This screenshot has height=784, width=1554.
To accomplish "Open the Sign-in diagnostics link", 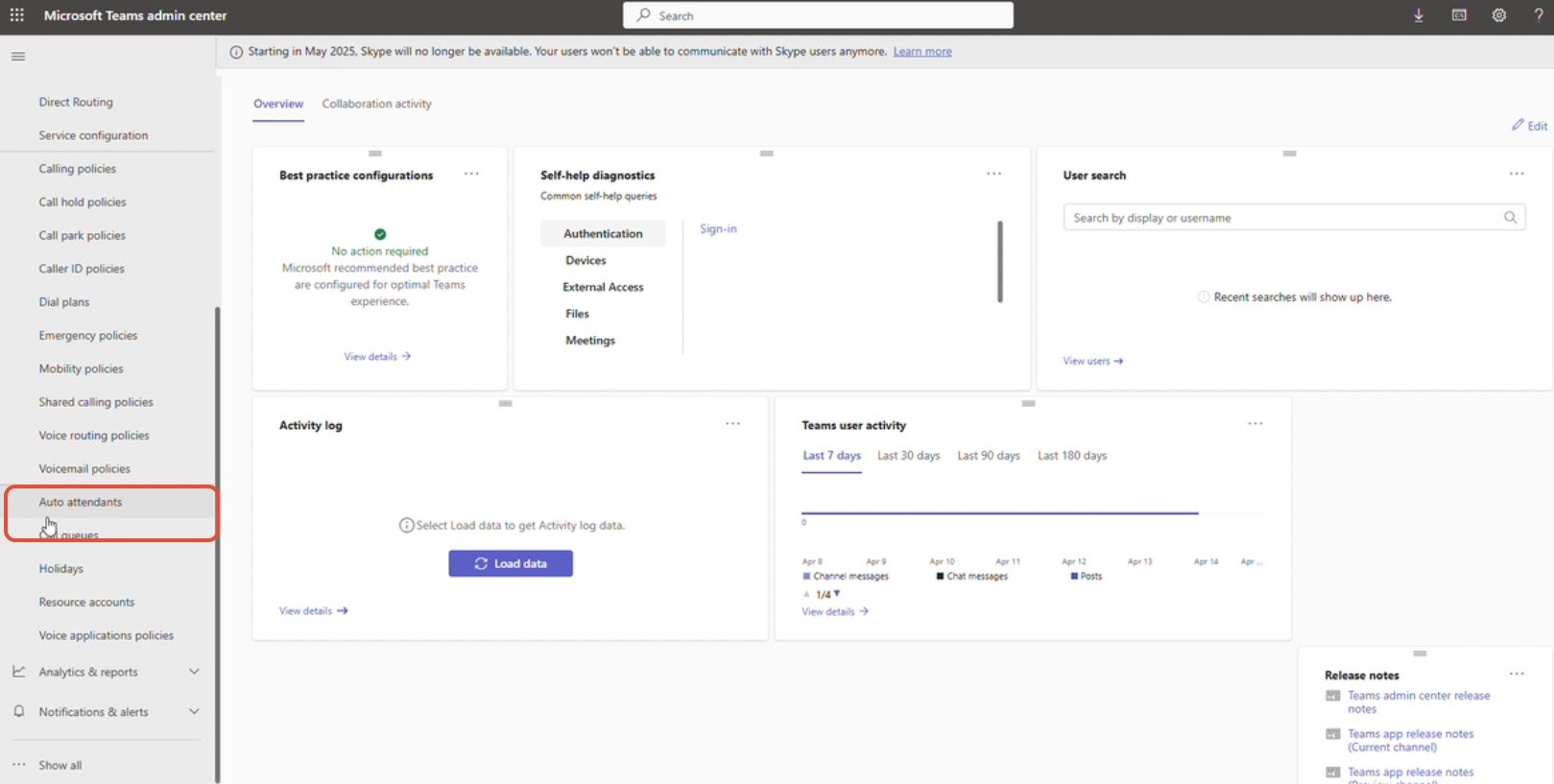I will pos(718,228).
